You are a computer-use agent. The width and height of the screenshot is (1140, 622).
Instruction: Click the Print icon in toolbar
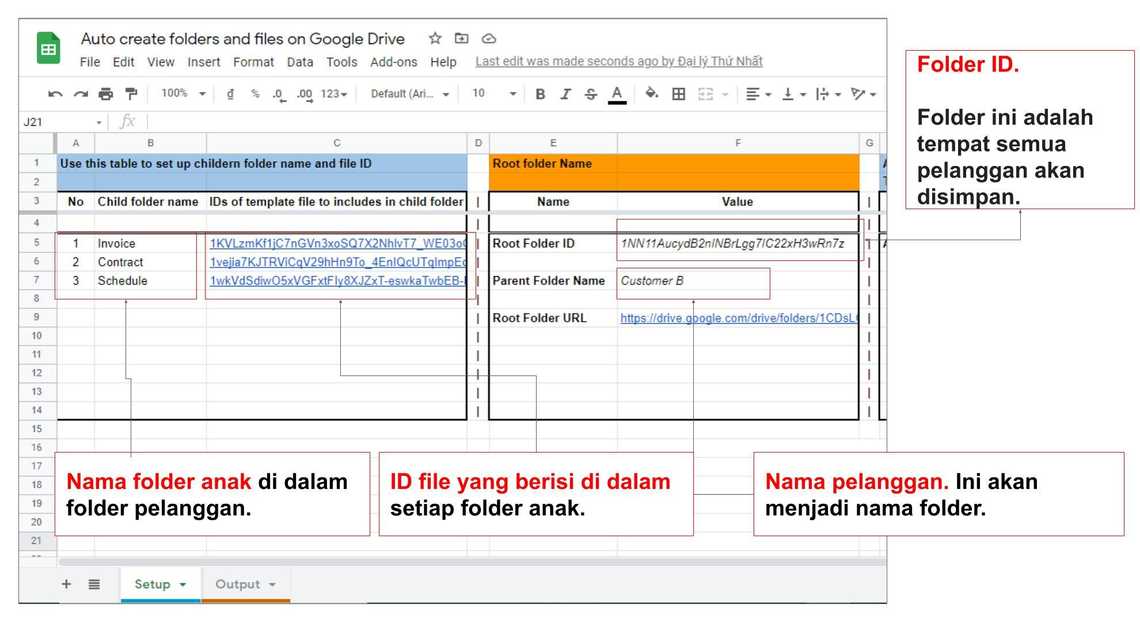pyautogui.click(x=105, y=94)
